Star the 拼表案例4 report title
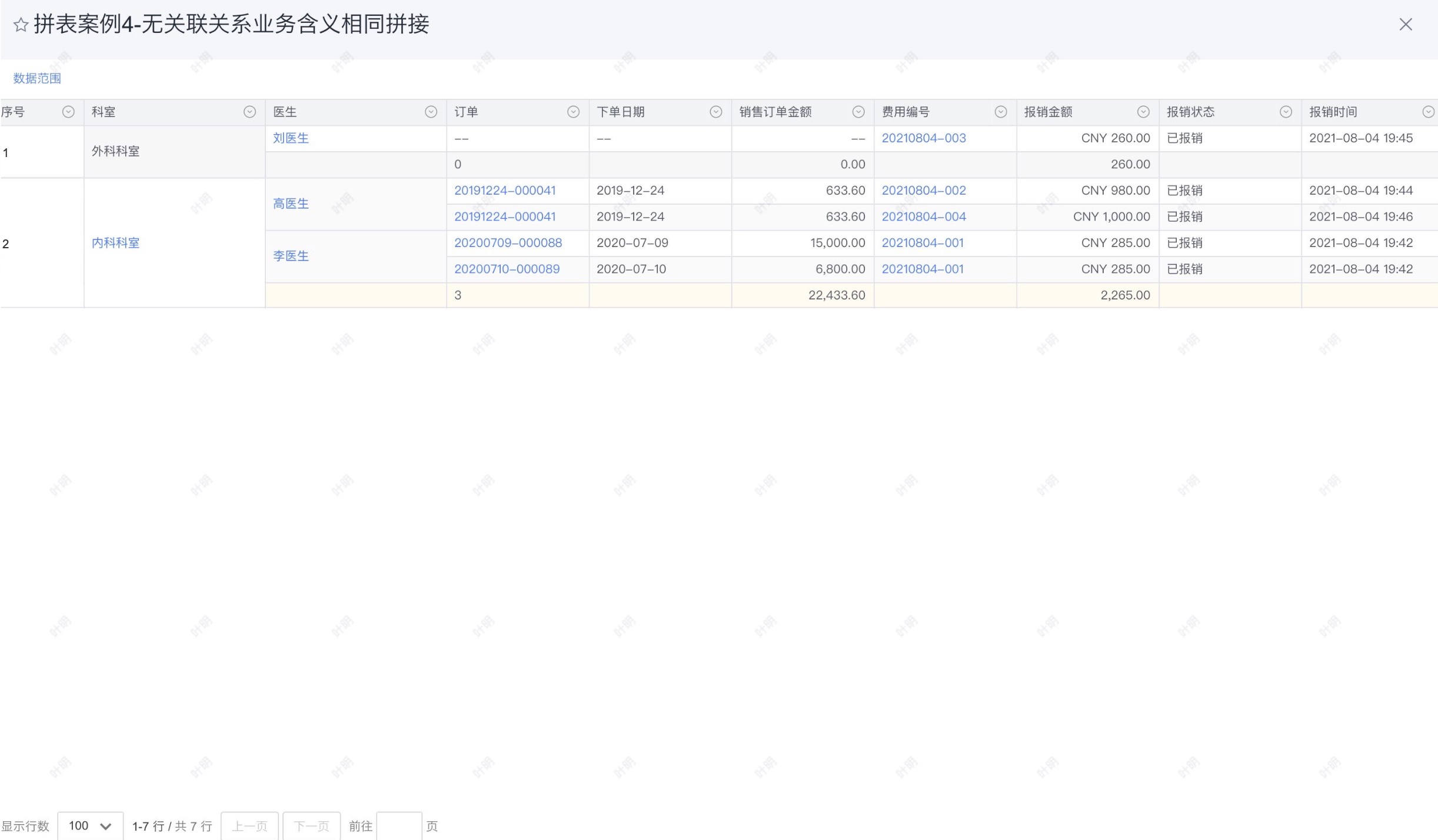The height and width of the screenshot is (840, 1438). (19, 25)
